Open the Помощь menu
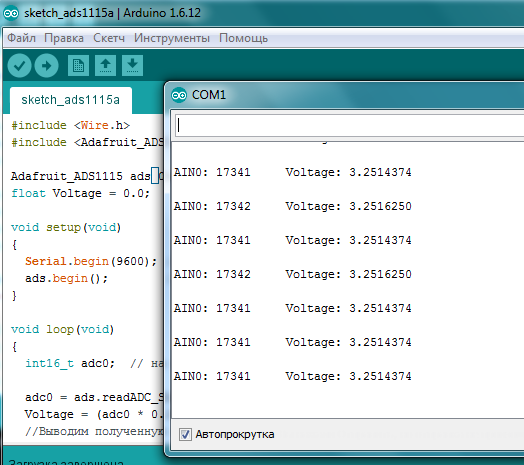524x465 pixels. (x=243, y=38)
